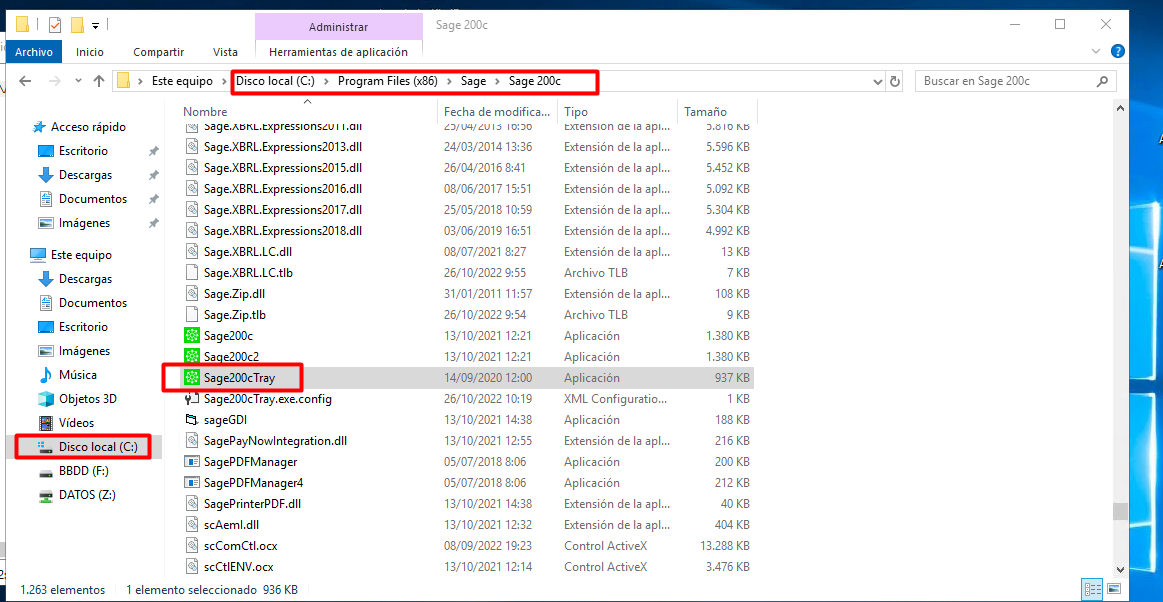Click the file list vertical scrollbar thumb
The image size is (1163, 602).
tap(1119, 512)
